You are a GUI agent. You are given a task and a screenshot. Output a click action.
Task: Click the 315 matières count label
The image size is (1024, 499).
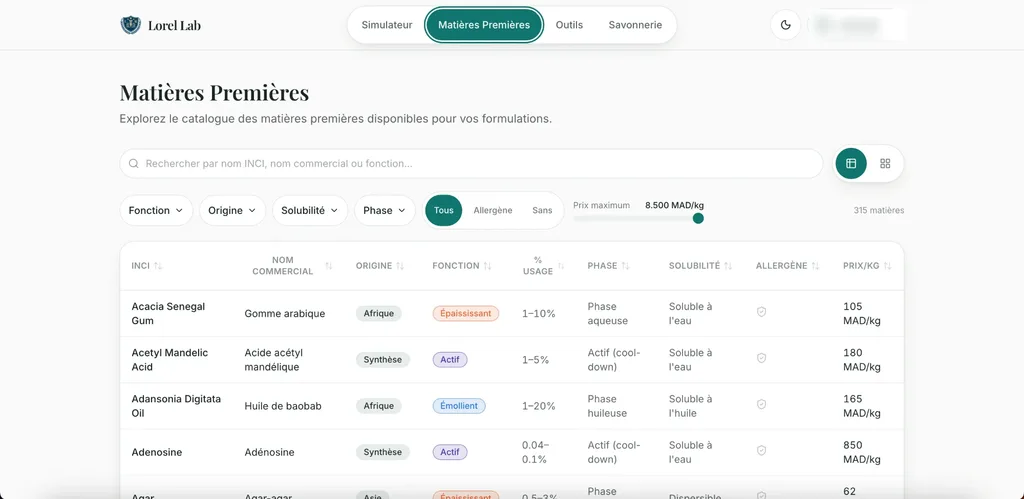point(879,210)
